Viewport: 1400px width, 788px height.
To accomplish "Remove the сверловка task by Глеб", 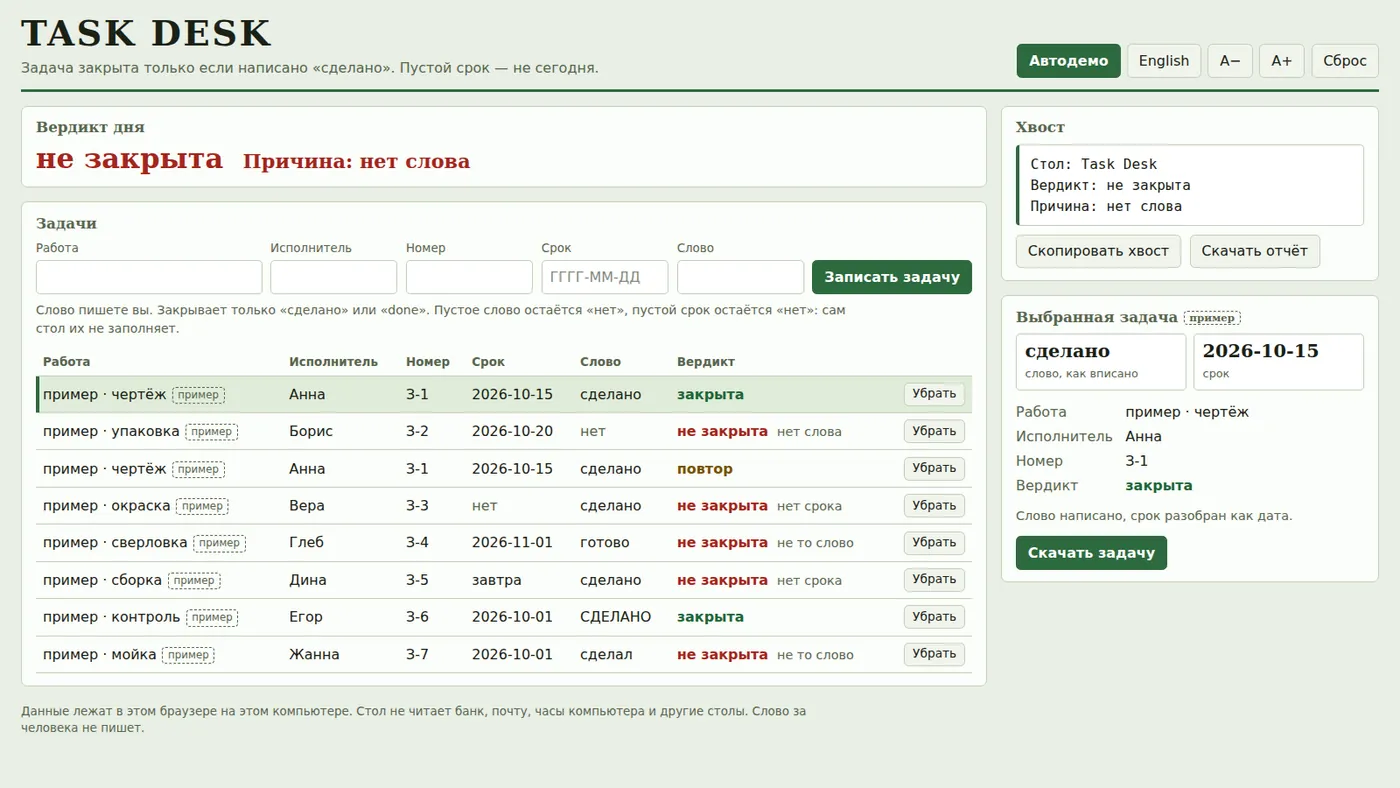I will (x=934, y=543).
